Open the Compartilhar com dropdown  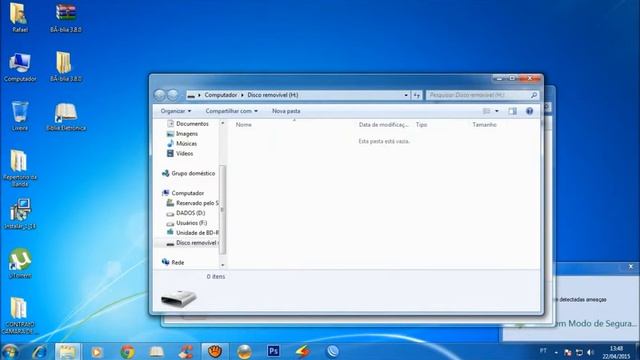tap(231, 111)
